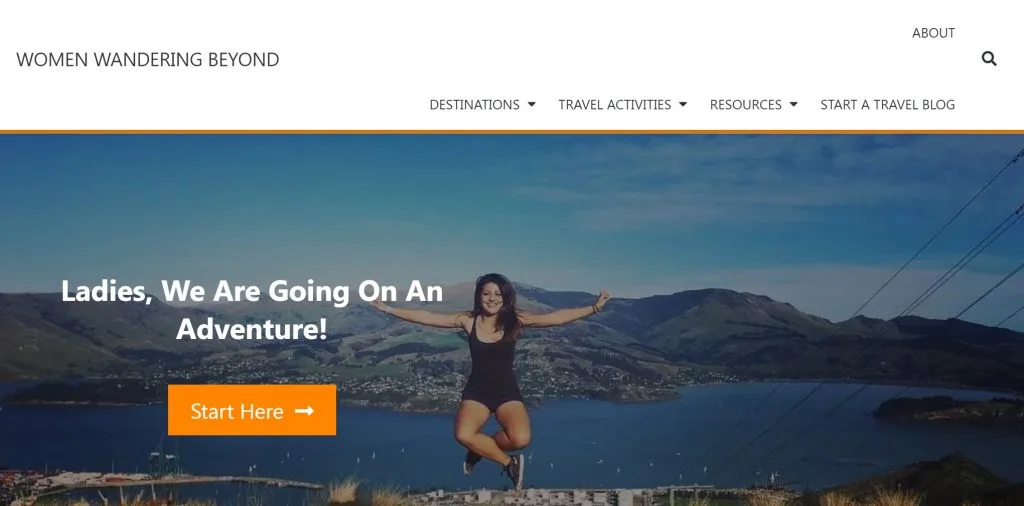Image resolution: width=1024 pixels, height=506 pixels.
Task: Click the arrow icon inside Start Here button
Action: pyautogui.click(x=304, y=411)
